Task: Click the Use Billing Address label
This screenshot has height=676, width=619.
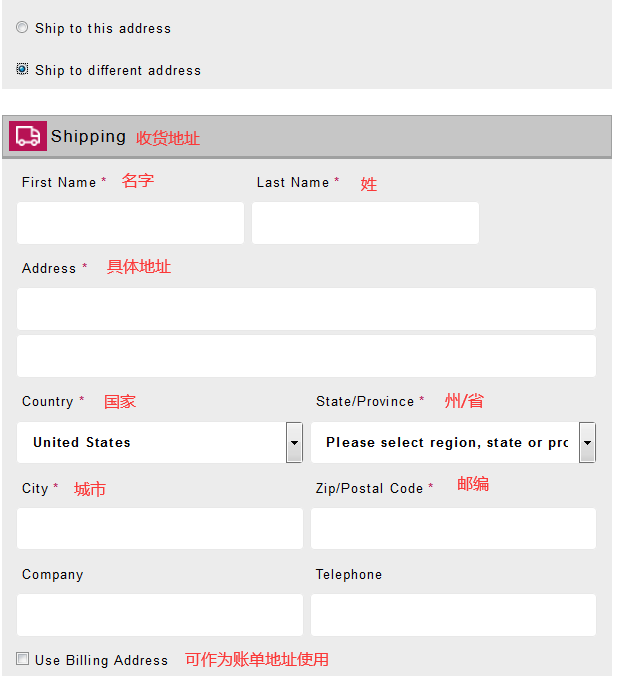Action: pyautogui.click(x=101, y=660)
